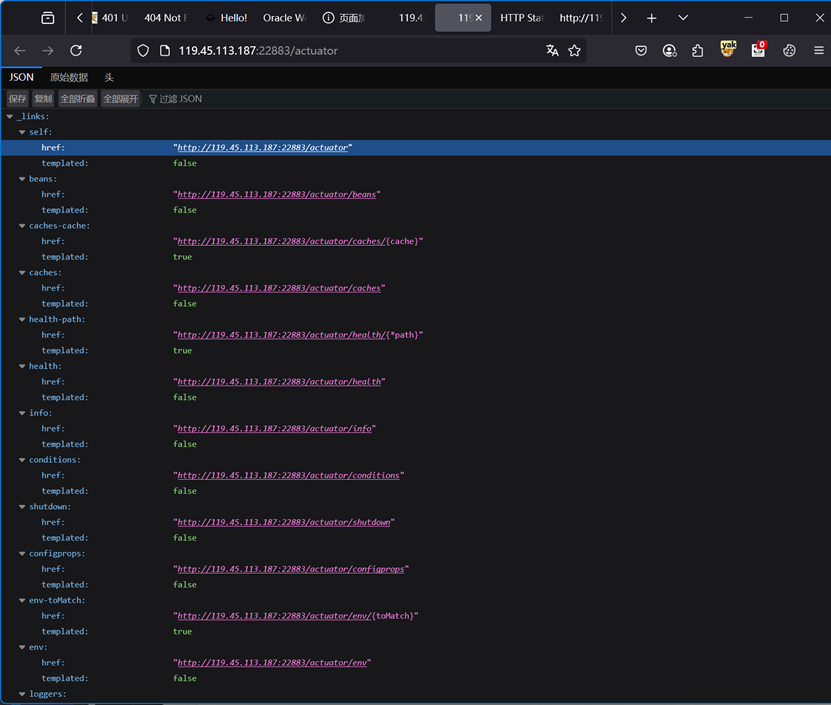Click the 全部折叠 (collapse all) button
Image resolution: width=831 pixels, height=705 pixels.
point(77,99)
